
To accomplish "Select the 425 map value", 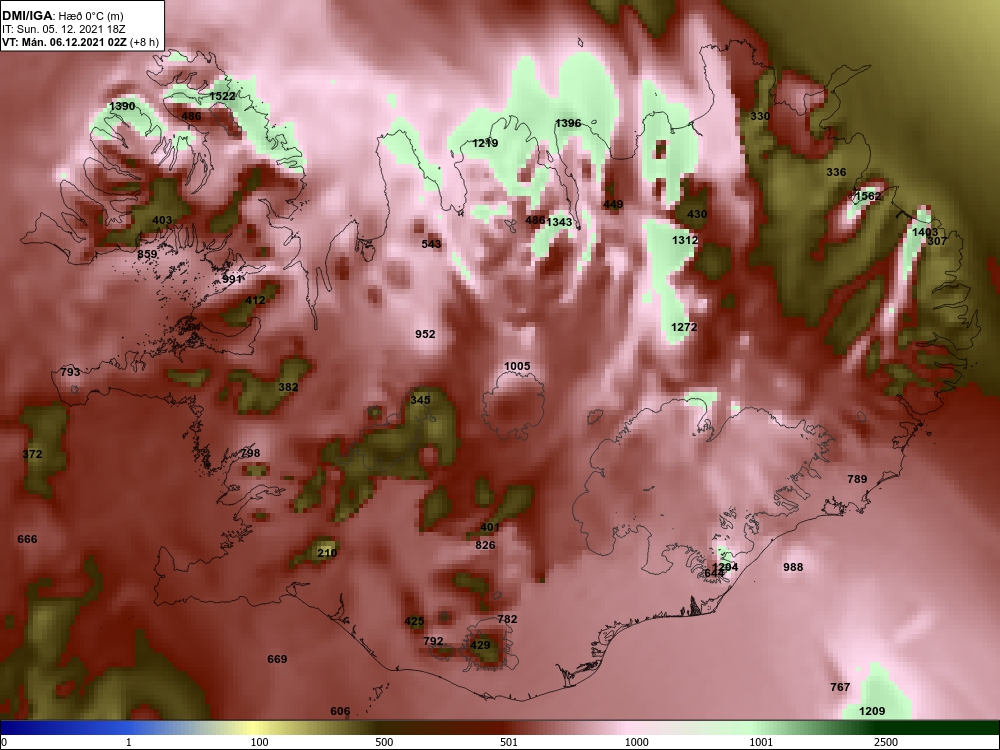I will click(x=415, y=622).
